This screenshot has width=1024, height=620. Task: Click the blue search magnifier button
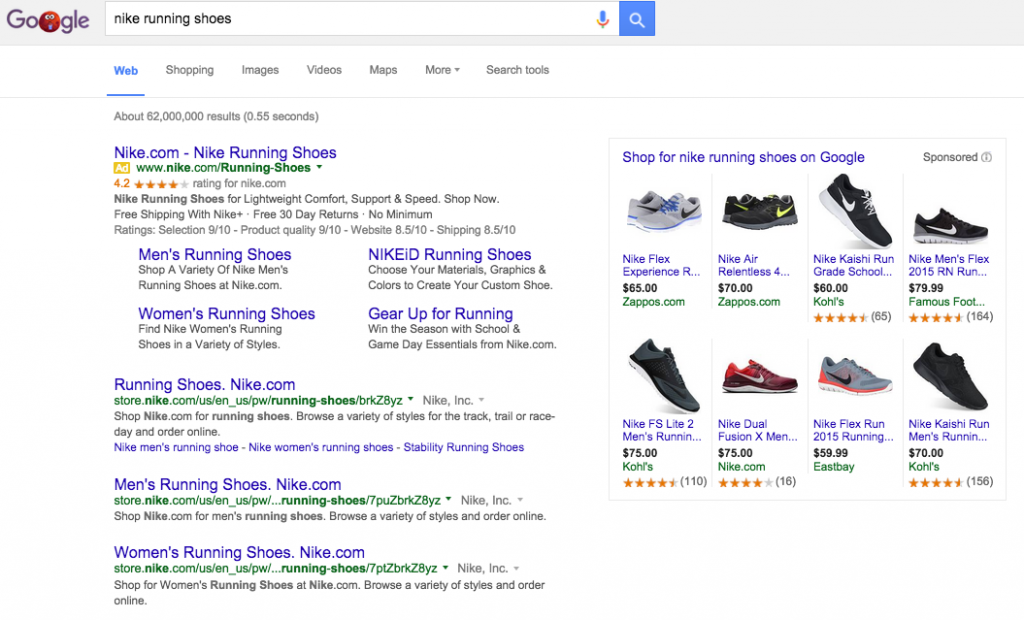[x=637, y=19]
